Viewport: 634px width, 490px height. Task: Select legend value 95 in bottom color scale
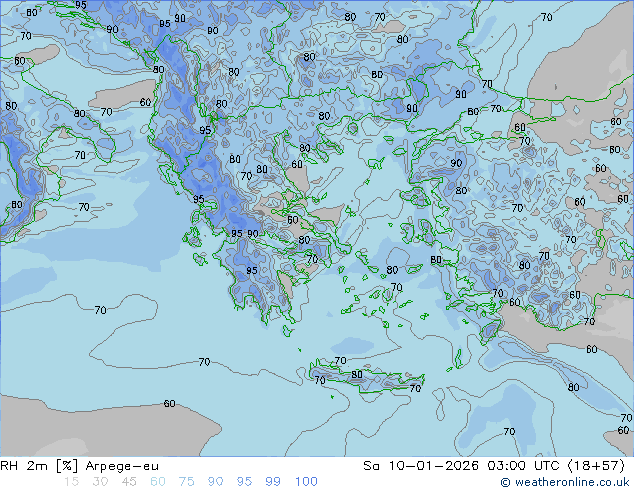(244, 482)
